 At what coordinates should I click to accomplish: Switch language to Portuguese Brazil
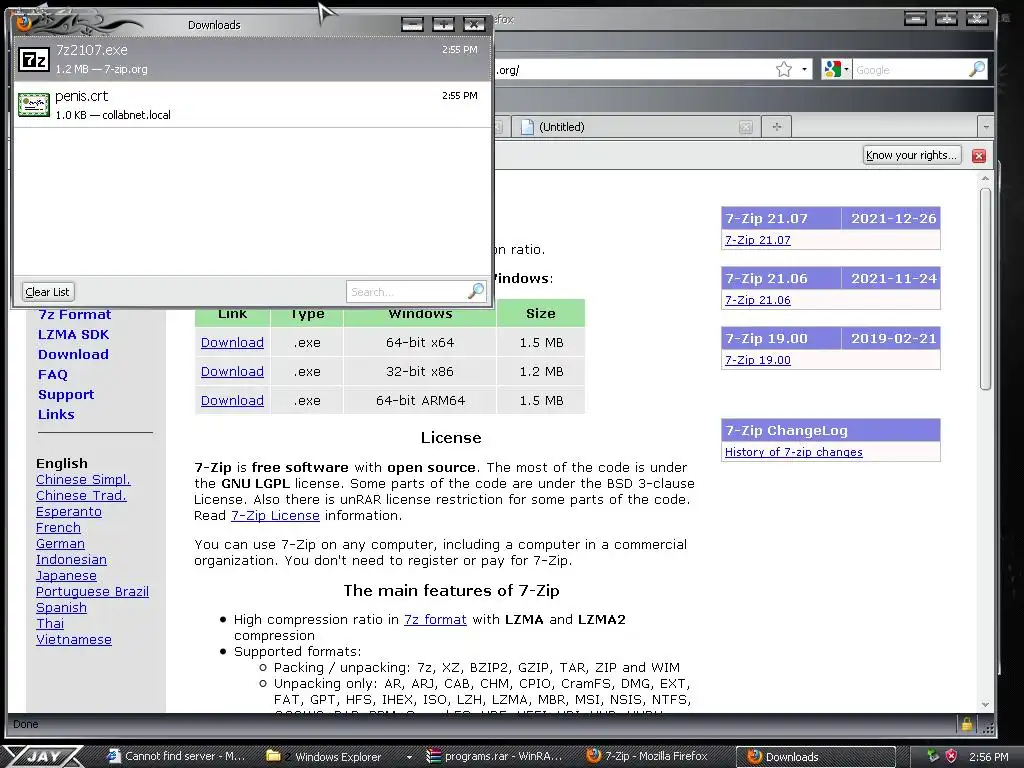[92, 592]
